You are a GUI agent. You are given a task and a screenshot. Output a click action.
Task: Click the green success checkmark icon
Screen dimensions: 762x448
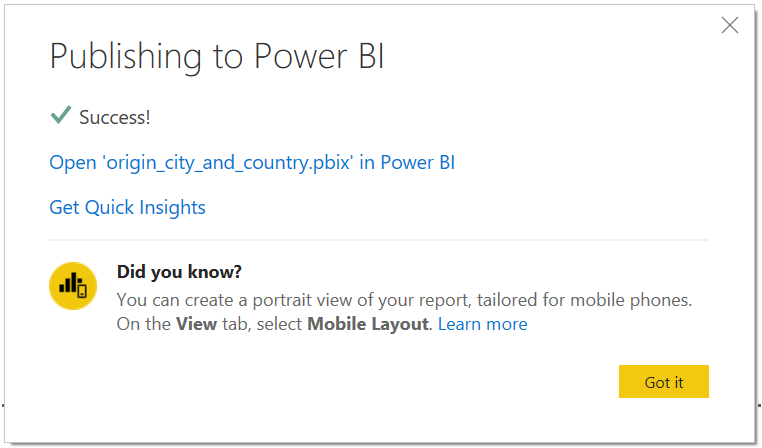pyautogui.click(x=61, y=115)
